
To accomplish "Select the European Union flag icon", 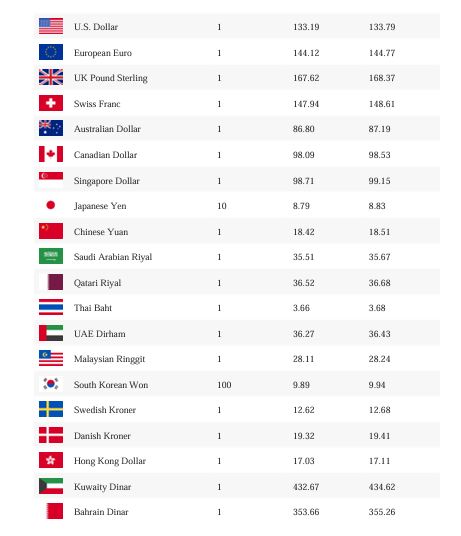I will pos(51,52).
